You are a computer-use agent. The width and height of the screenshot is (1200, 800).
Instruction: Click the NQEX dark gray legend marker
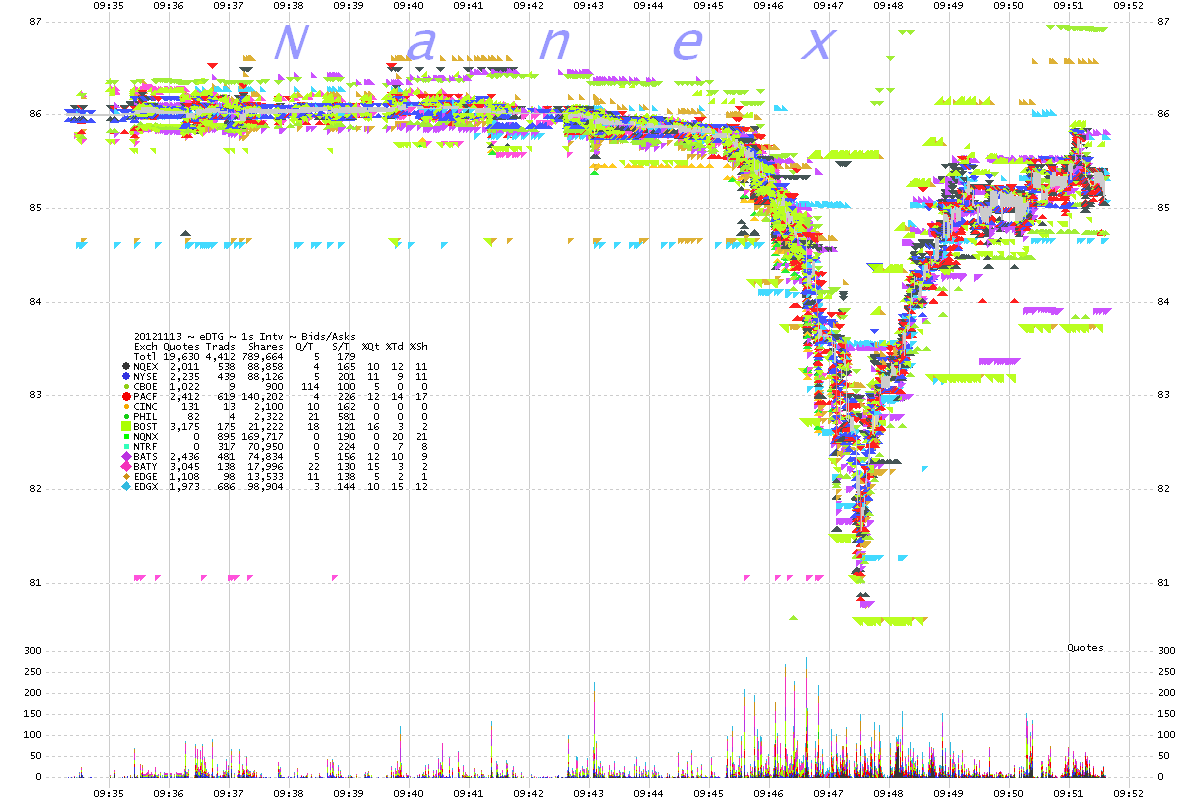[x=125, y=368]
